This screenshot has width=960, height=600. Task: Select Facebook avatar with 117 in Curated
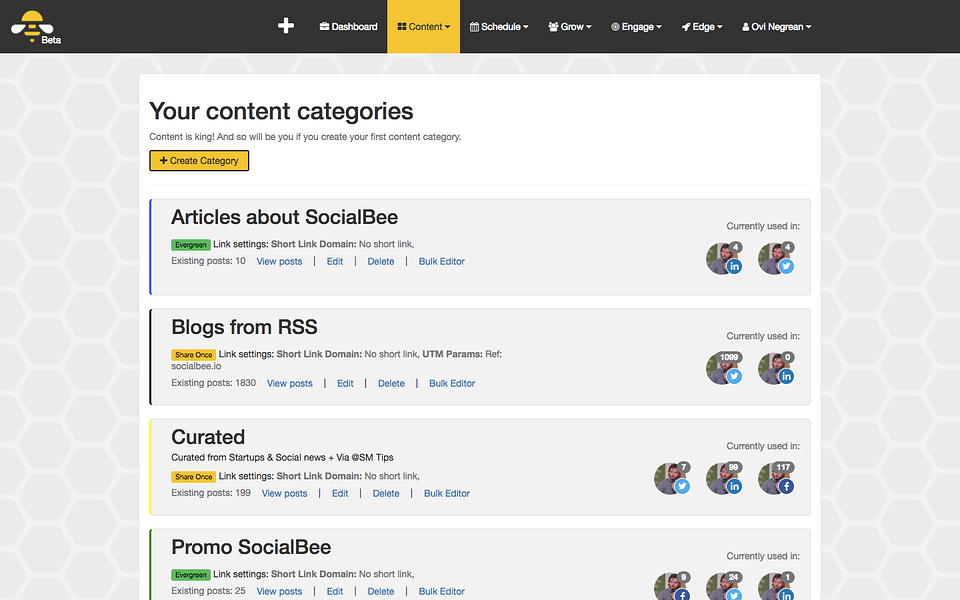[x=776, y=478]
